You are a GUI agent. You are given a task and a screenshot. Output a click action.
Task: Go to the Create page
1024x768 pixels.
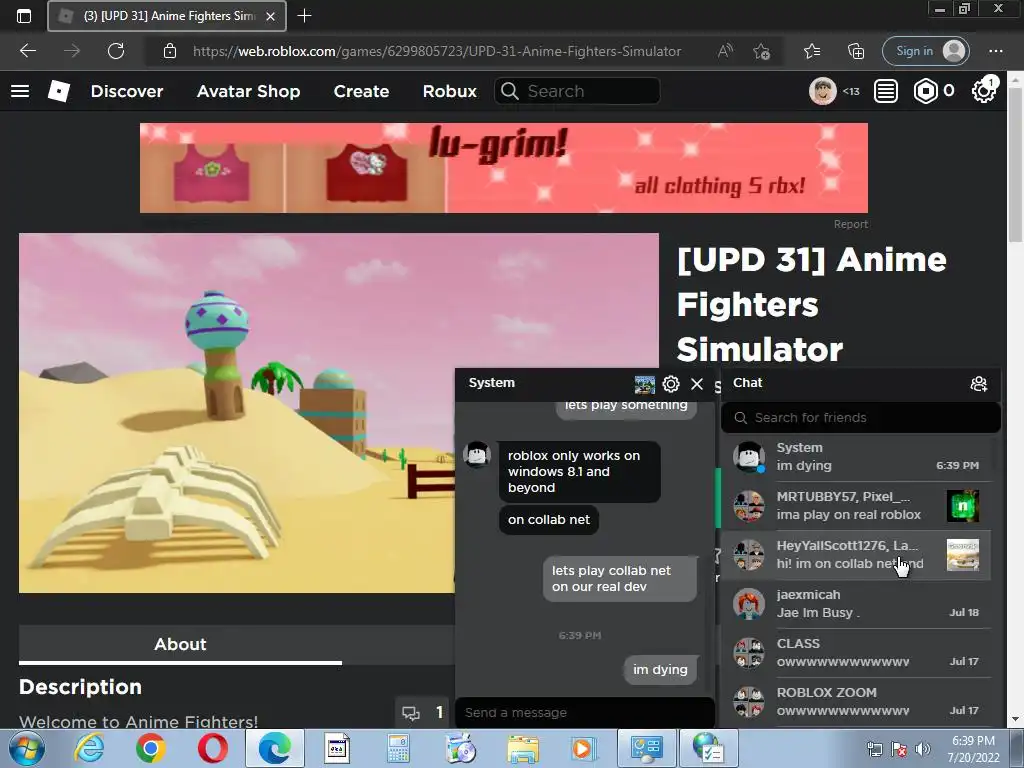[361, 91]
